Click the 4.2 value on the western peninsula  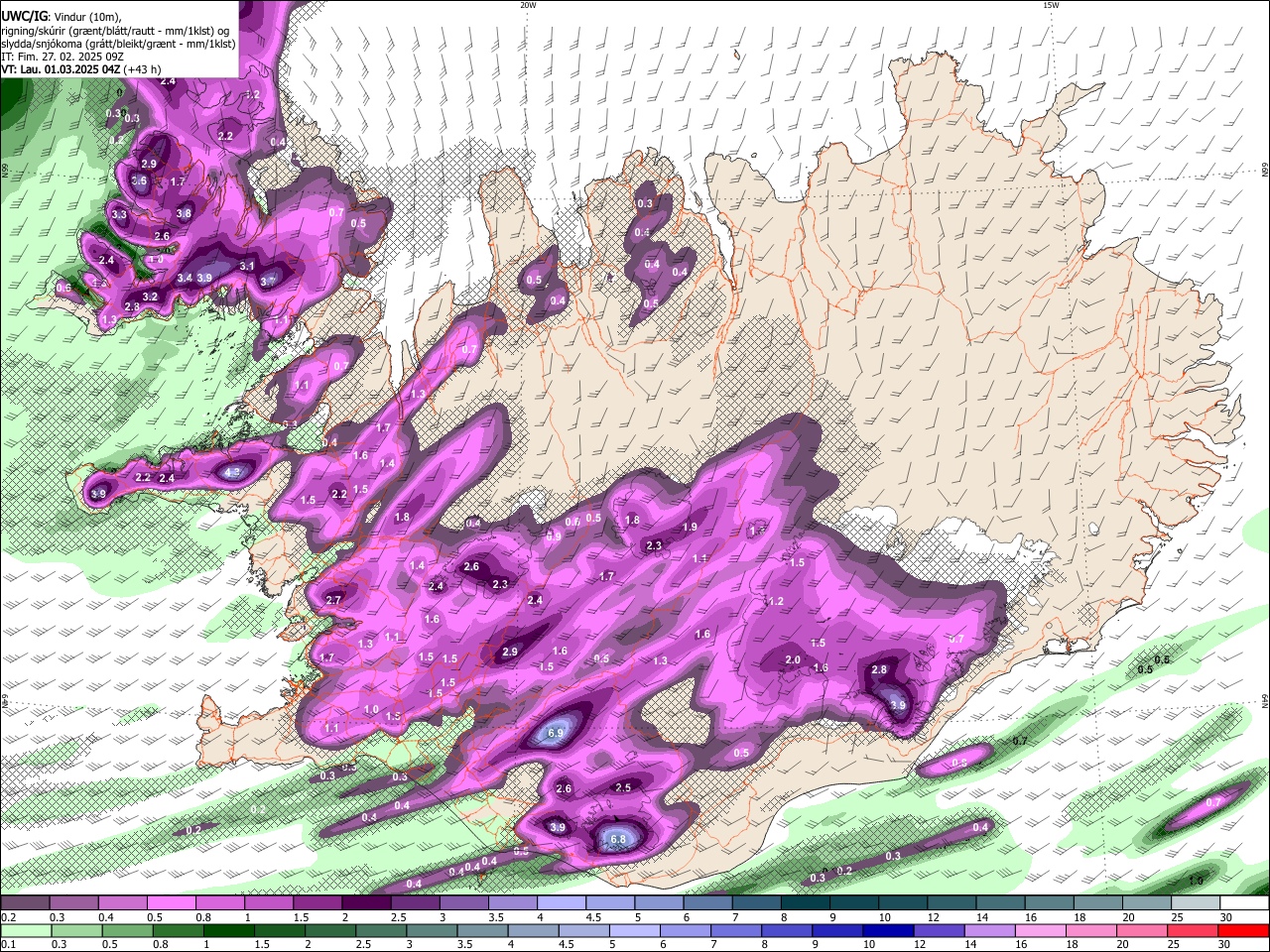pyautogui.click(x=233, y=472)
